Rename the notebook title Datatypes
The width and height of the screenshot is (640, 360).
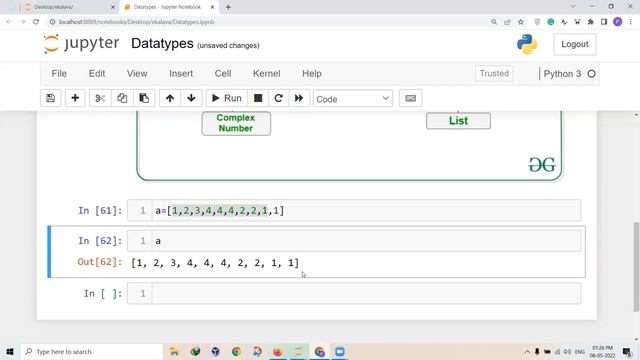162,43
